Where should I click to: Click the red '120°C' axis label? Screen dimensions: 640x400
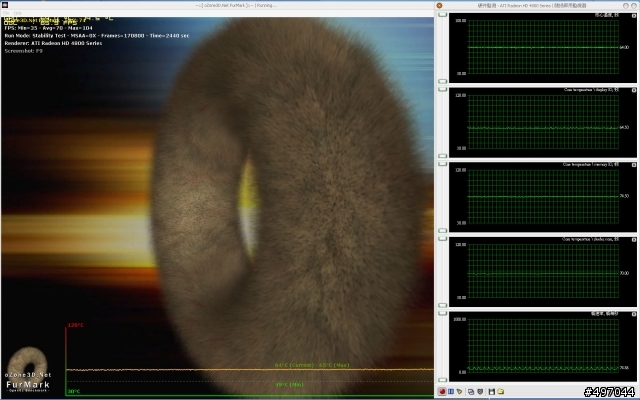point(76,325)
